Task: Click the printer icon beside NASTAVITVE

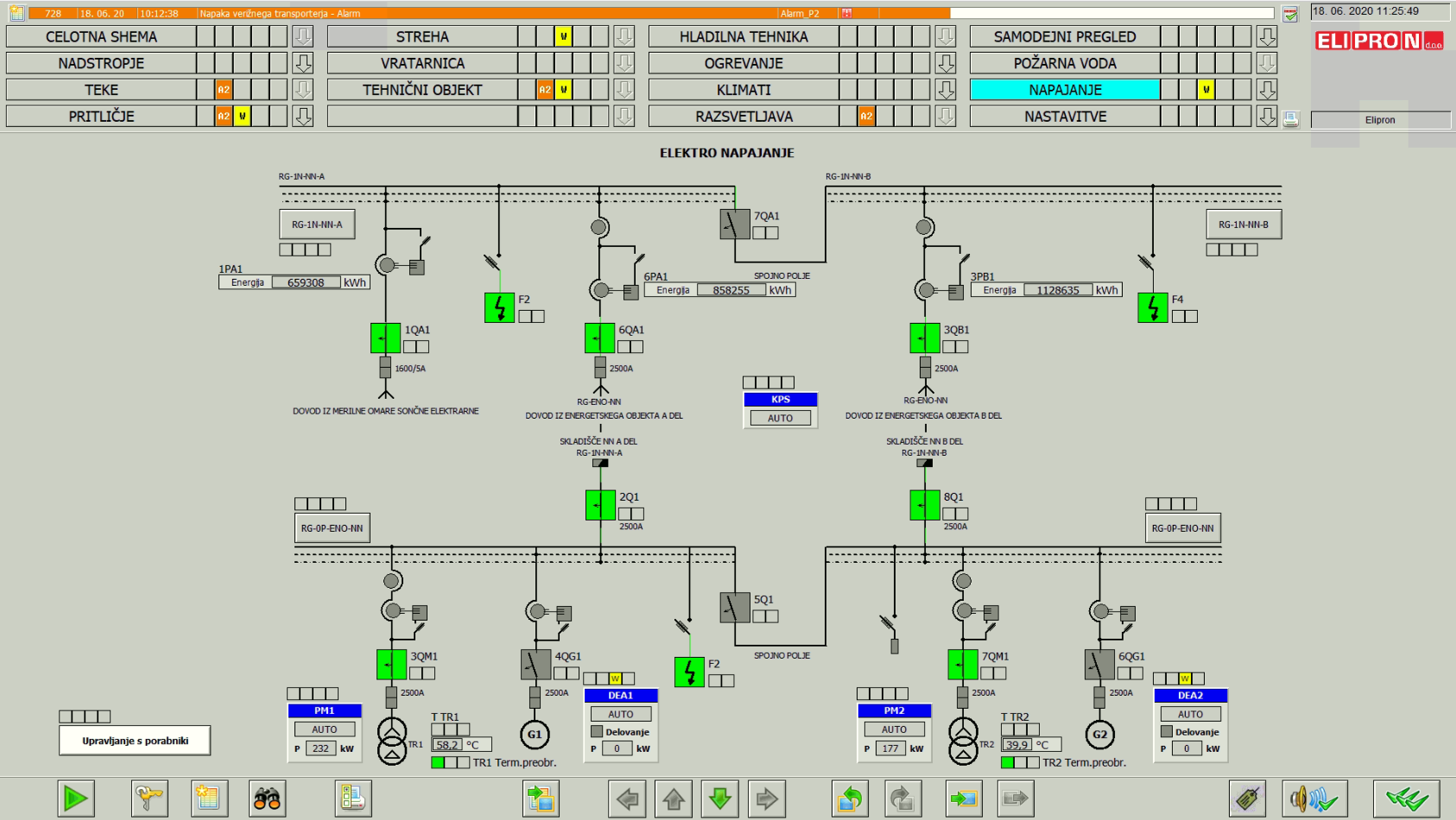Action: point(1290,119)
